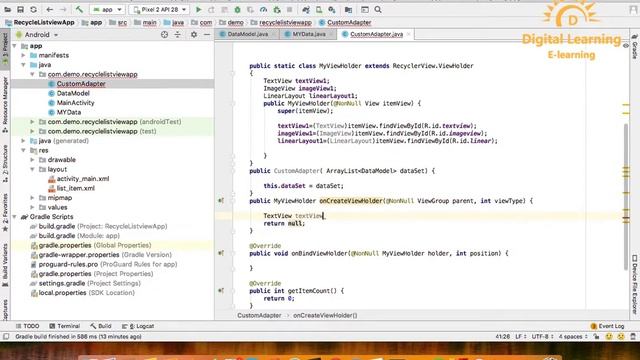Screen dimensions: 640x360
Task: Select the CustomAdapter.java tab
Action: point(376,34)
